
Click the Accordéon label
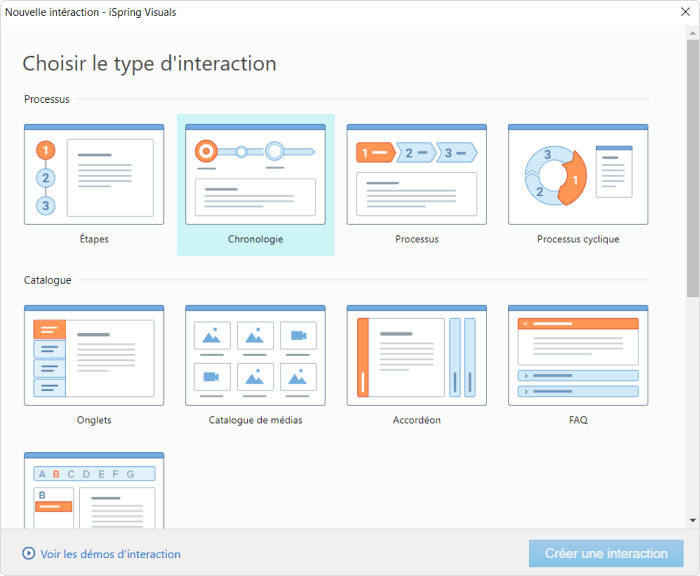coord(417,420)
